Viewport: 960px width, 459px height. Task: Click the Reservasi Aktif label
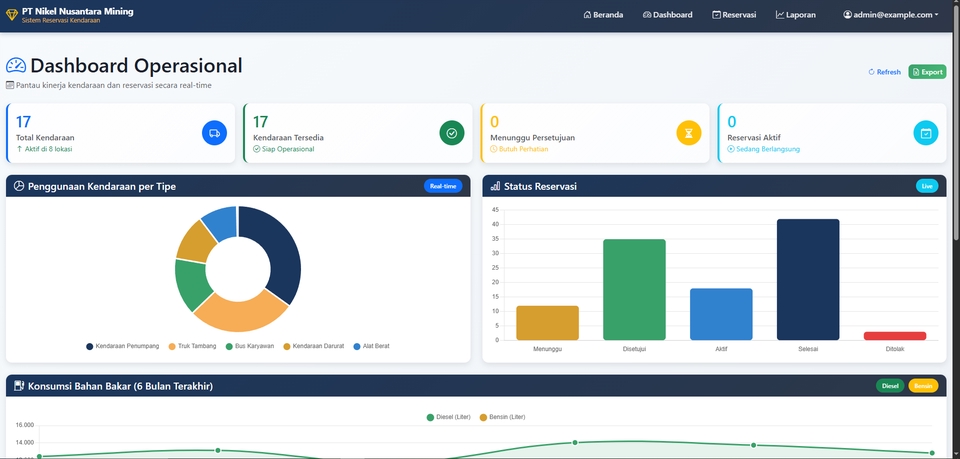point(754,138)
